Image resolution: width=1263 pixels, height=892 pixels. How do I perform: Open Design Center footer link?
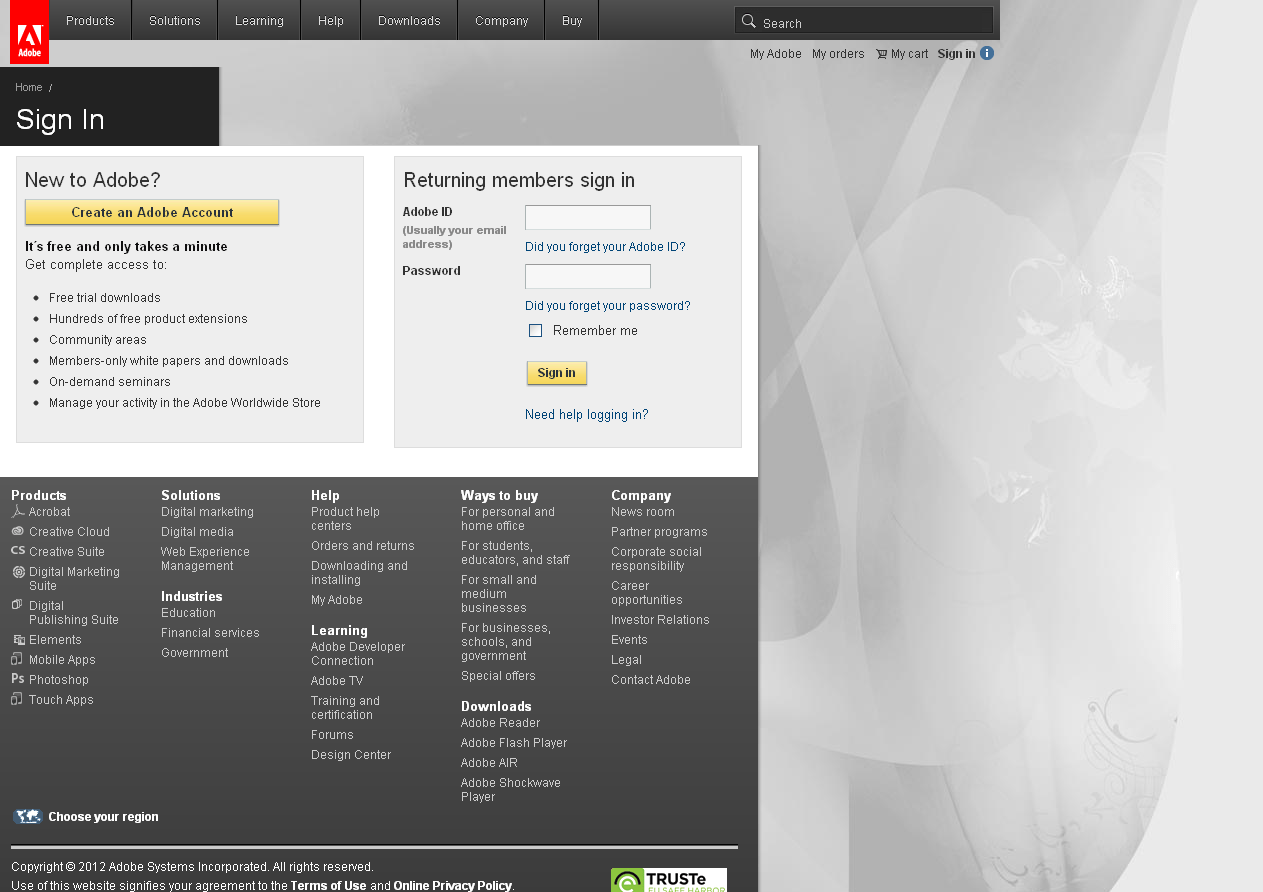coord(351,755)
